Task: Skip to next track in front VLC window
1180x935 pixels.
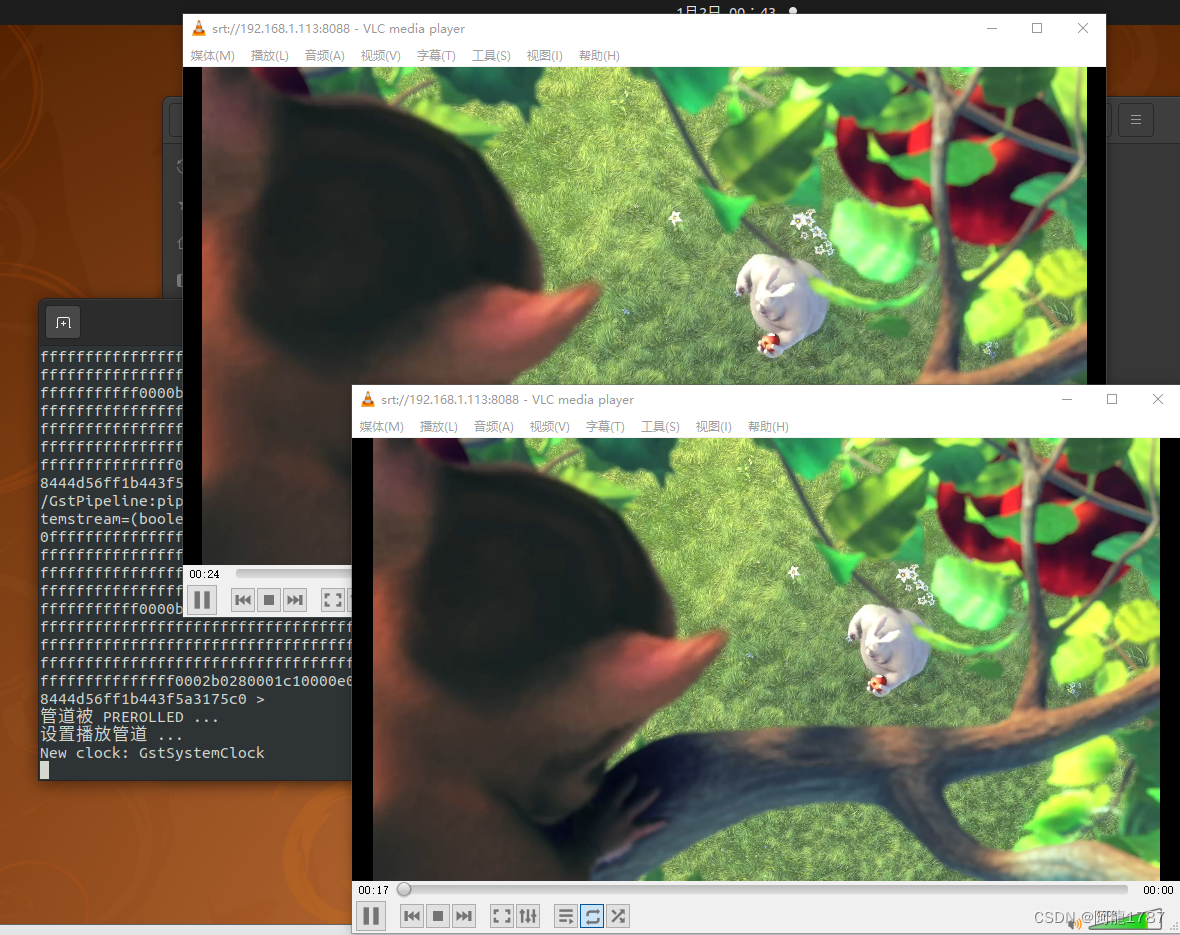Action: point(464,916)
